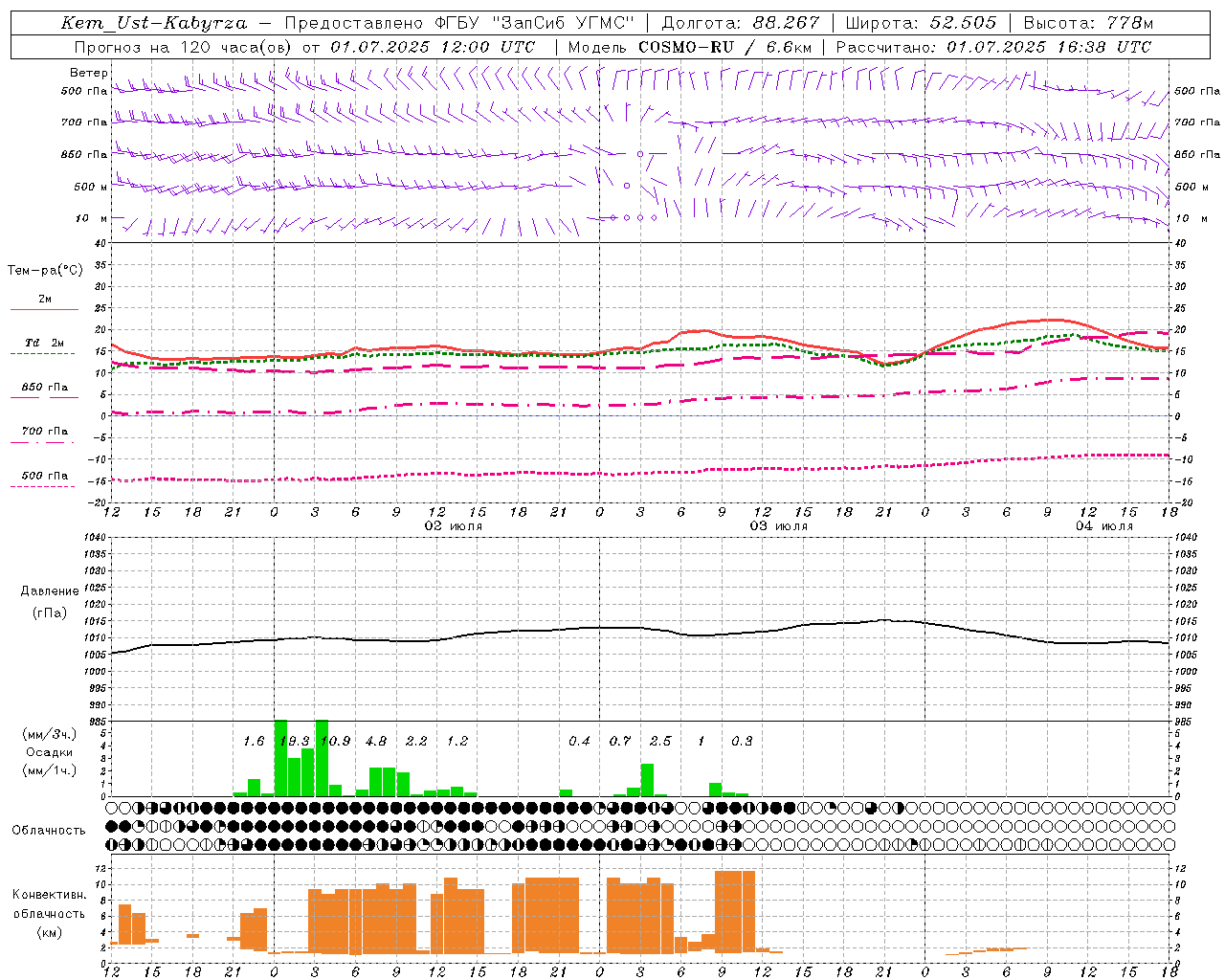This screenshot has width=1225, height=980.
Task: Click the 2.2 precipitation value
Action: pos(416,742)
